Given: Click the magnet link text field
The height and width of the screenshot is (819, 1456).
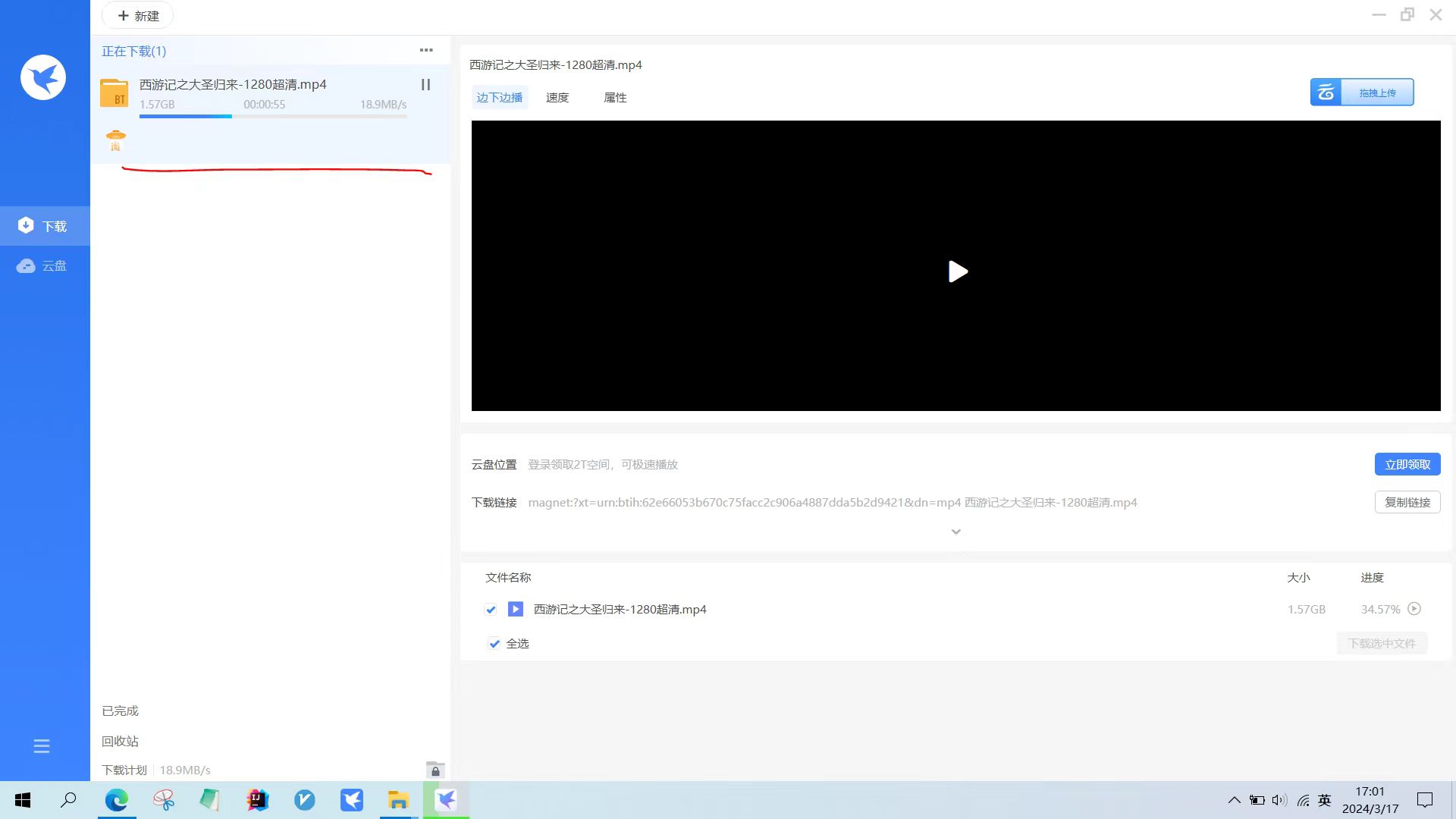Looking at the screenshot, I should [833, 502].
